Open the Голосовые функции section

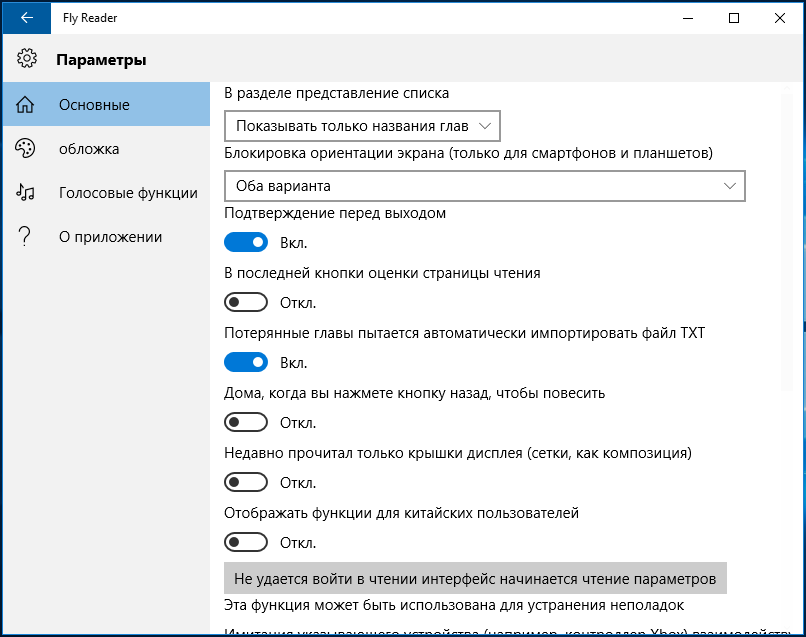[106, 193]
